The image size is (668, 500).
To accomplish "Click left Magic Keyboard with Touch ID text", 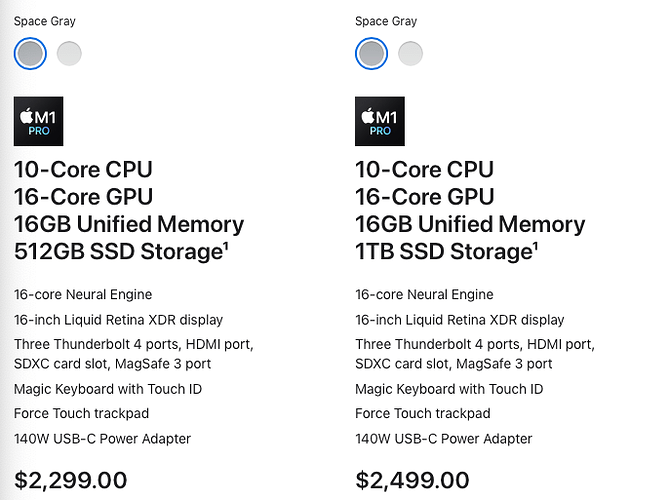I will pos(108,389).
